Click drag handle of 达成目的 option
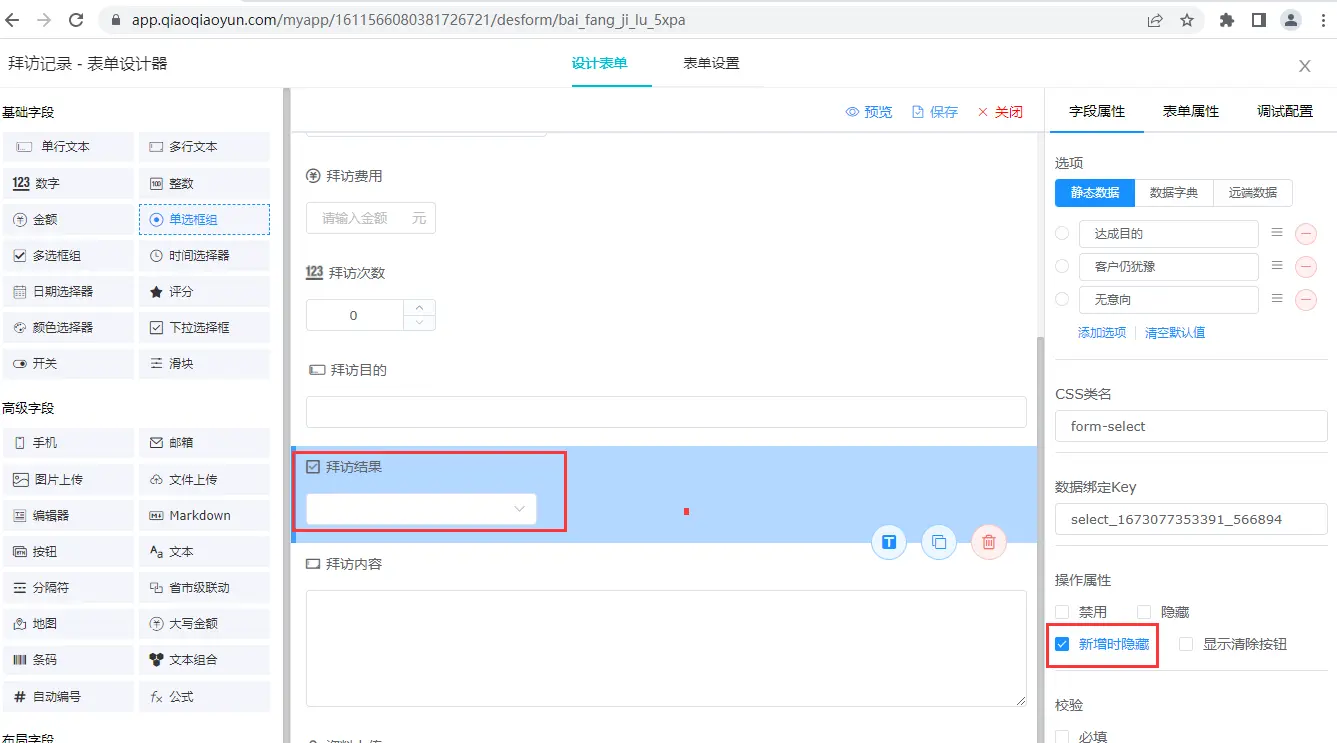Screen dimensions: 1337x743 [1276, 233]
